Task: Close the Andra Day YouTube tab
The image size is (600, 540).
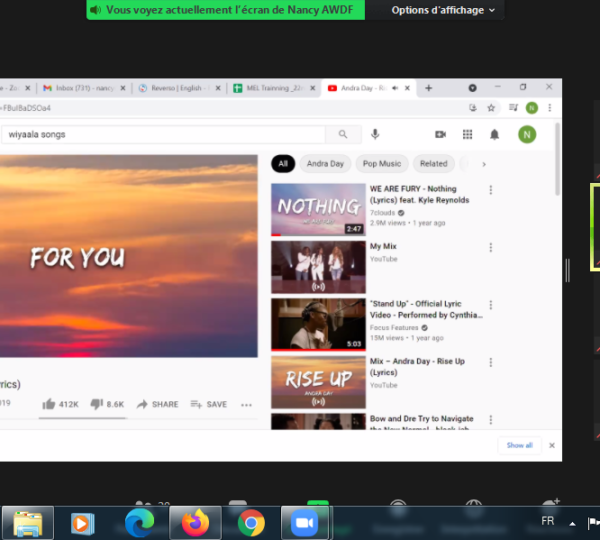Action: pyautogui.click(x=408, y=88)
